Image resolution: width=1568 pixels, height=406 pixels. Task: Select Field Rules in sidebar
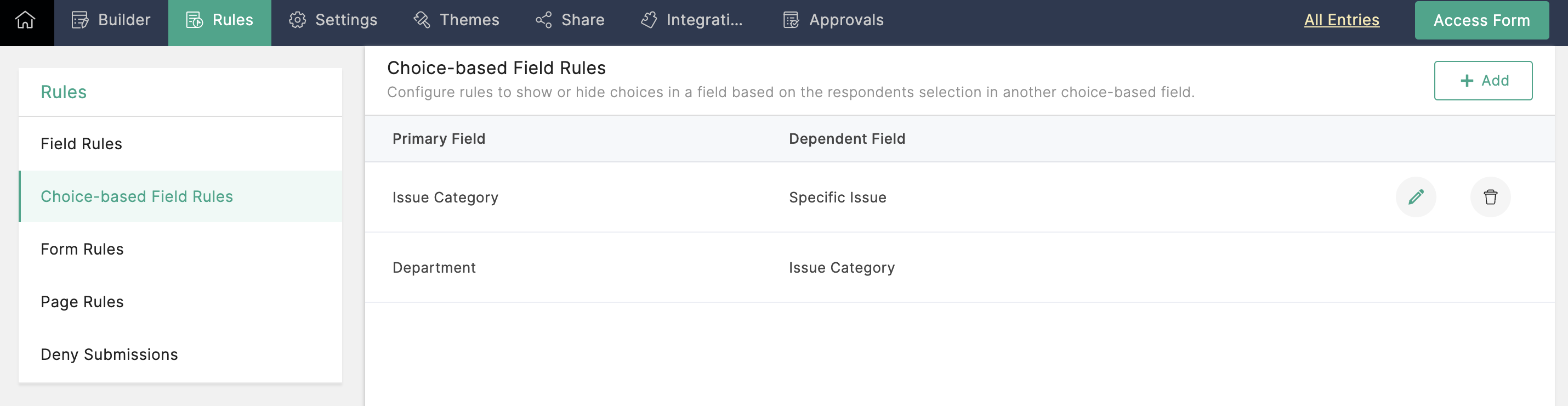tap(82, 144)
